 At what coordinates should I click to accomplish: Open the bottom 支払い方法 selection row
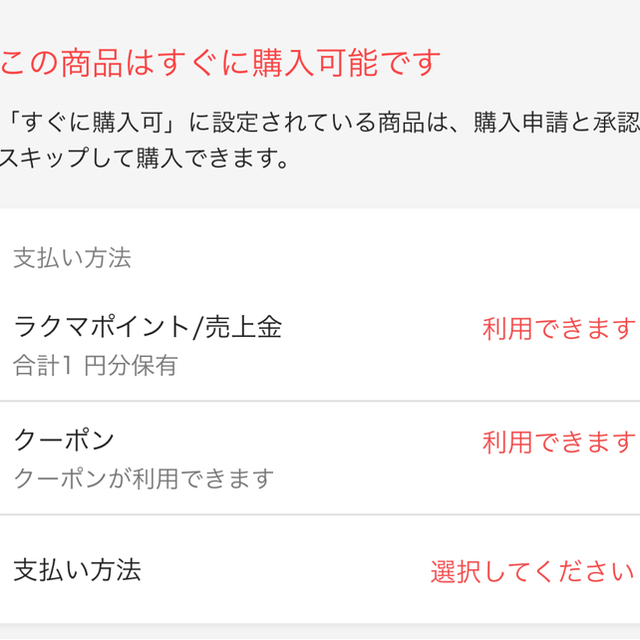[320, 569]
